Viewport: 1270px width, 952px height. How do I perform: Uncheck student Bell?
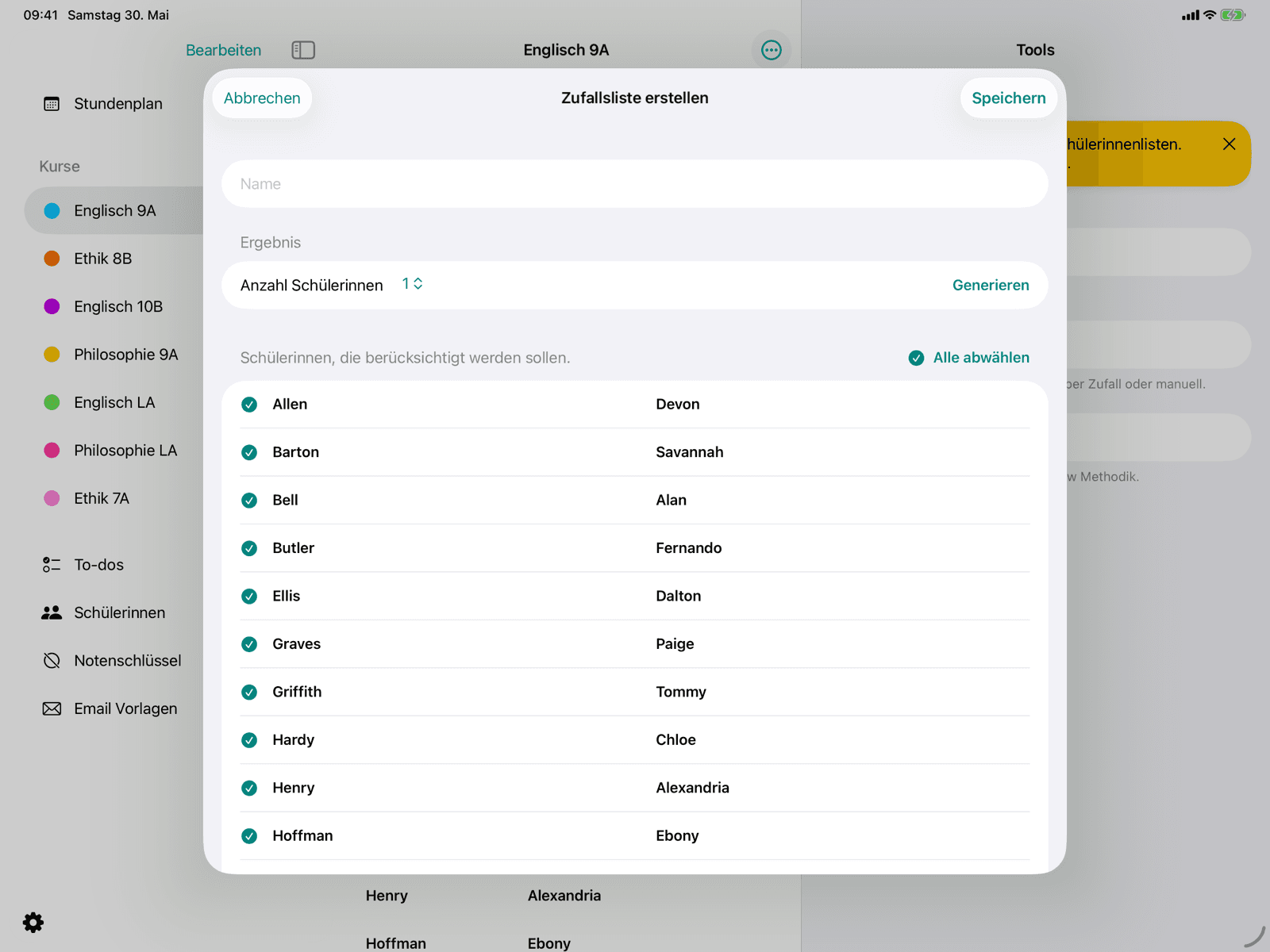coord(249,501)
